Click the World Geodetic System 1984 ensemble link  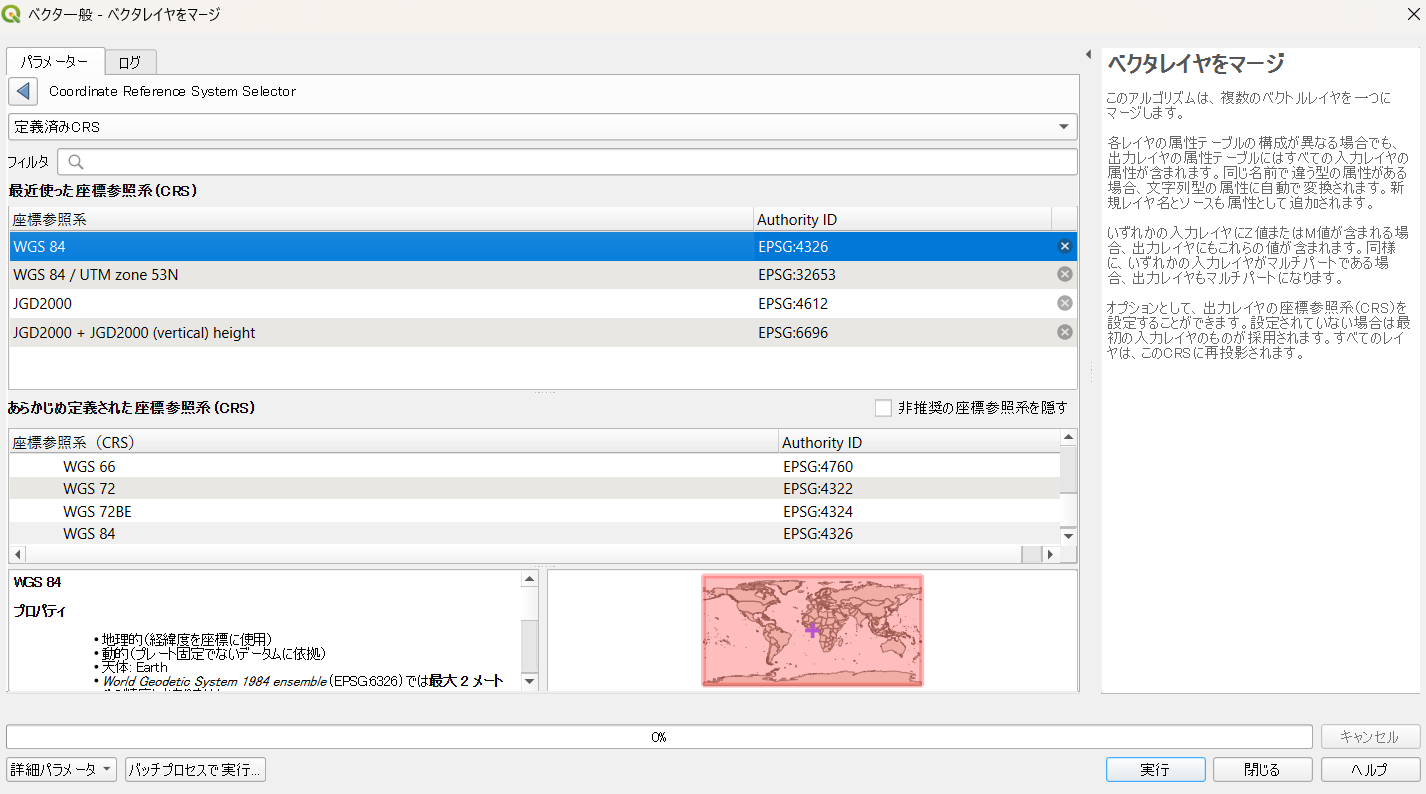coord(214,681)
